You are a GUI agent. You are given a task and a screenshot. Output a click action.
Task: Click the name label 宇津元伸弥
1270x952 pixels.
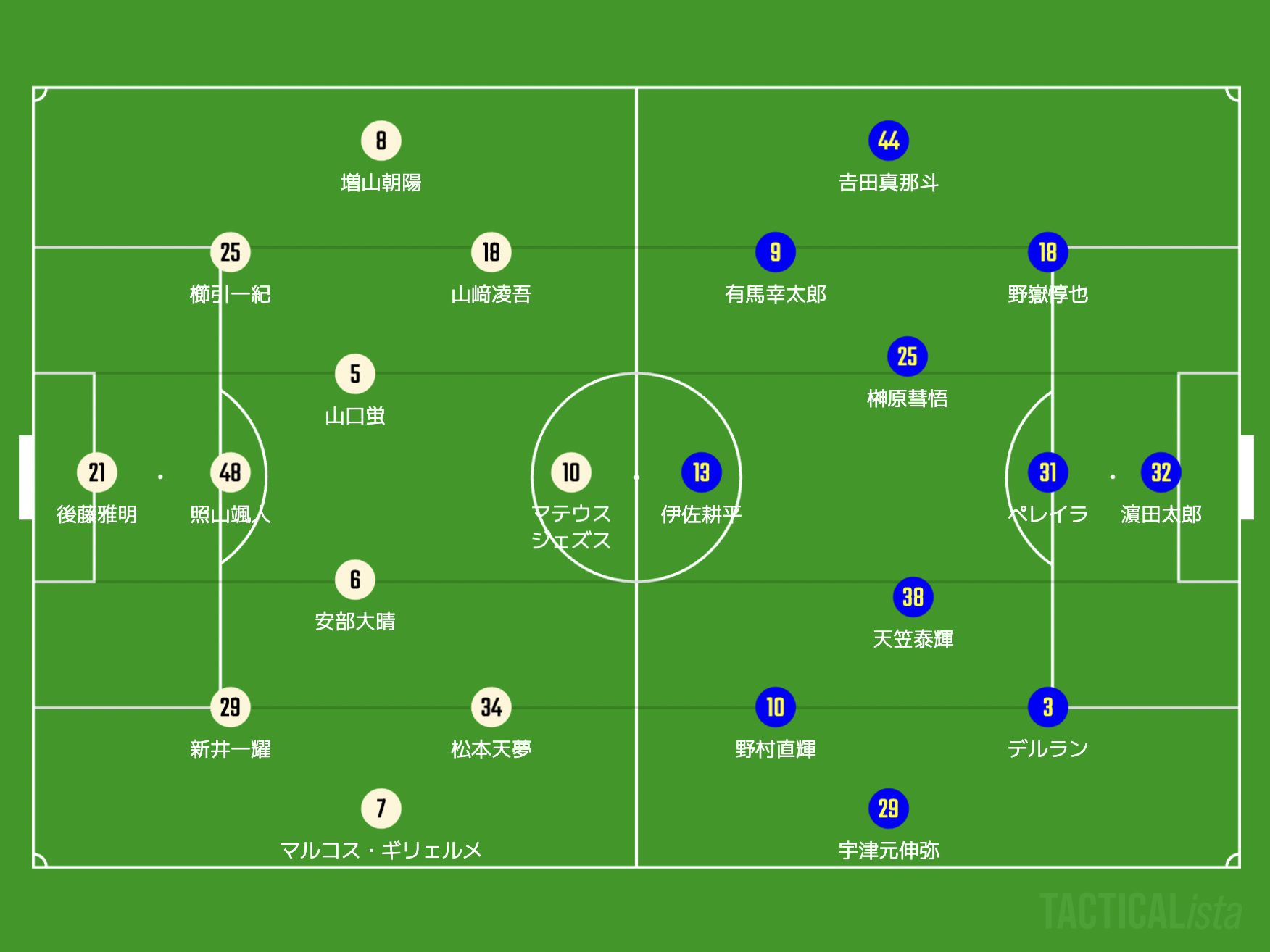coord(889,851)
